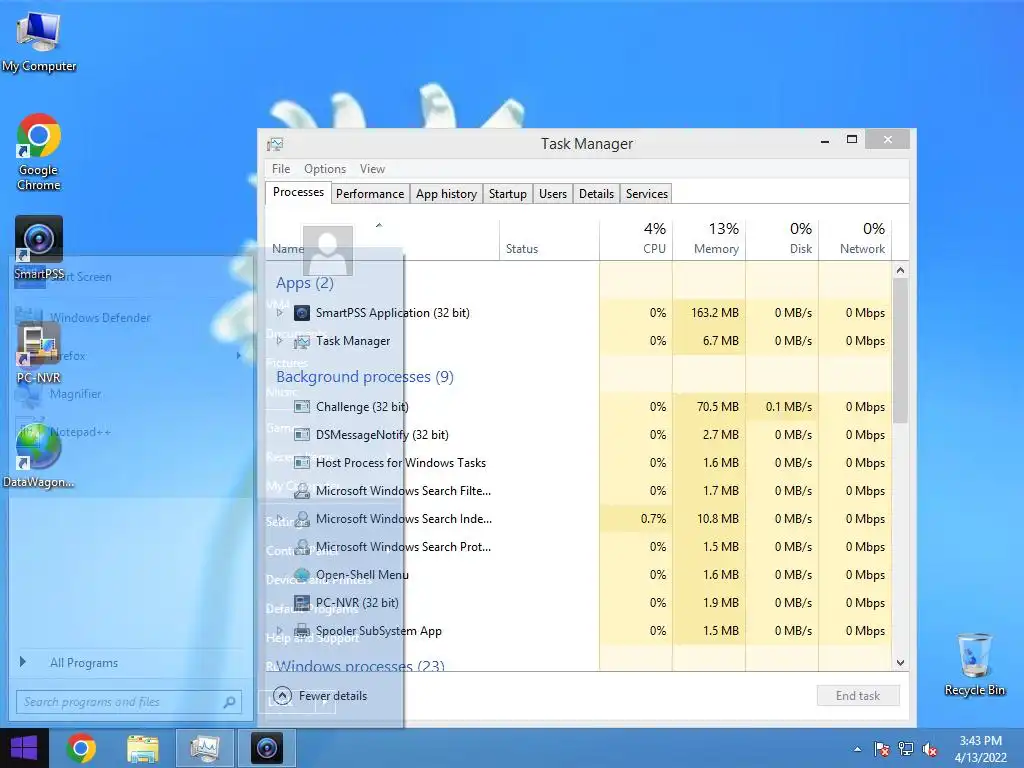Click the Search programs and files box
This screenshot has height=768, width=1024.
click(x=129, y=702)
